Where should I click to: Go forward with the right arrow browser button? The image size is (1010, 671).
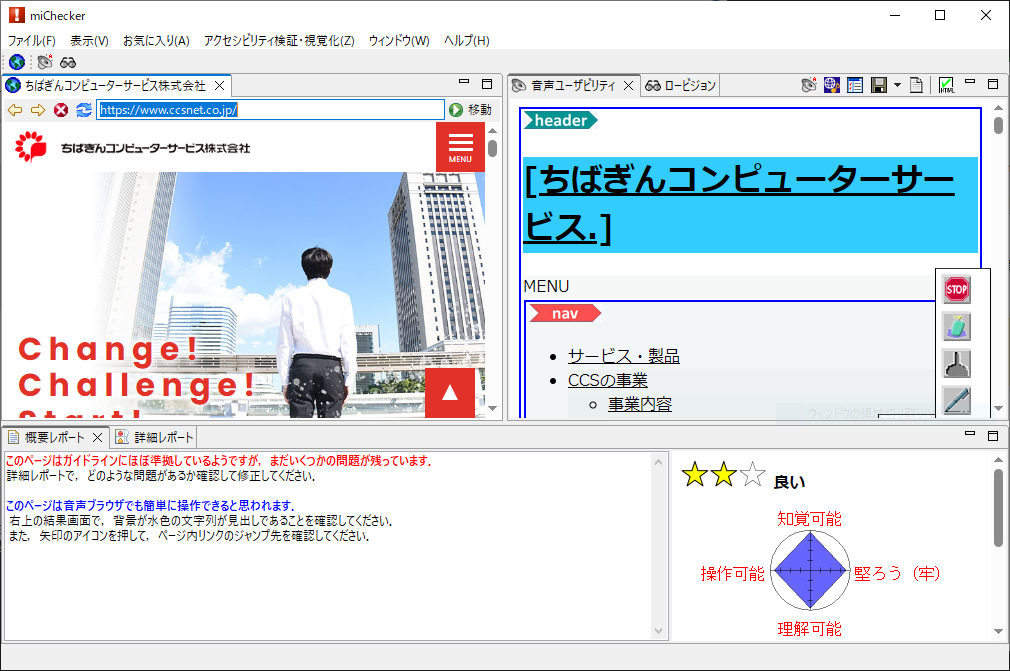(x=38, y=110)
